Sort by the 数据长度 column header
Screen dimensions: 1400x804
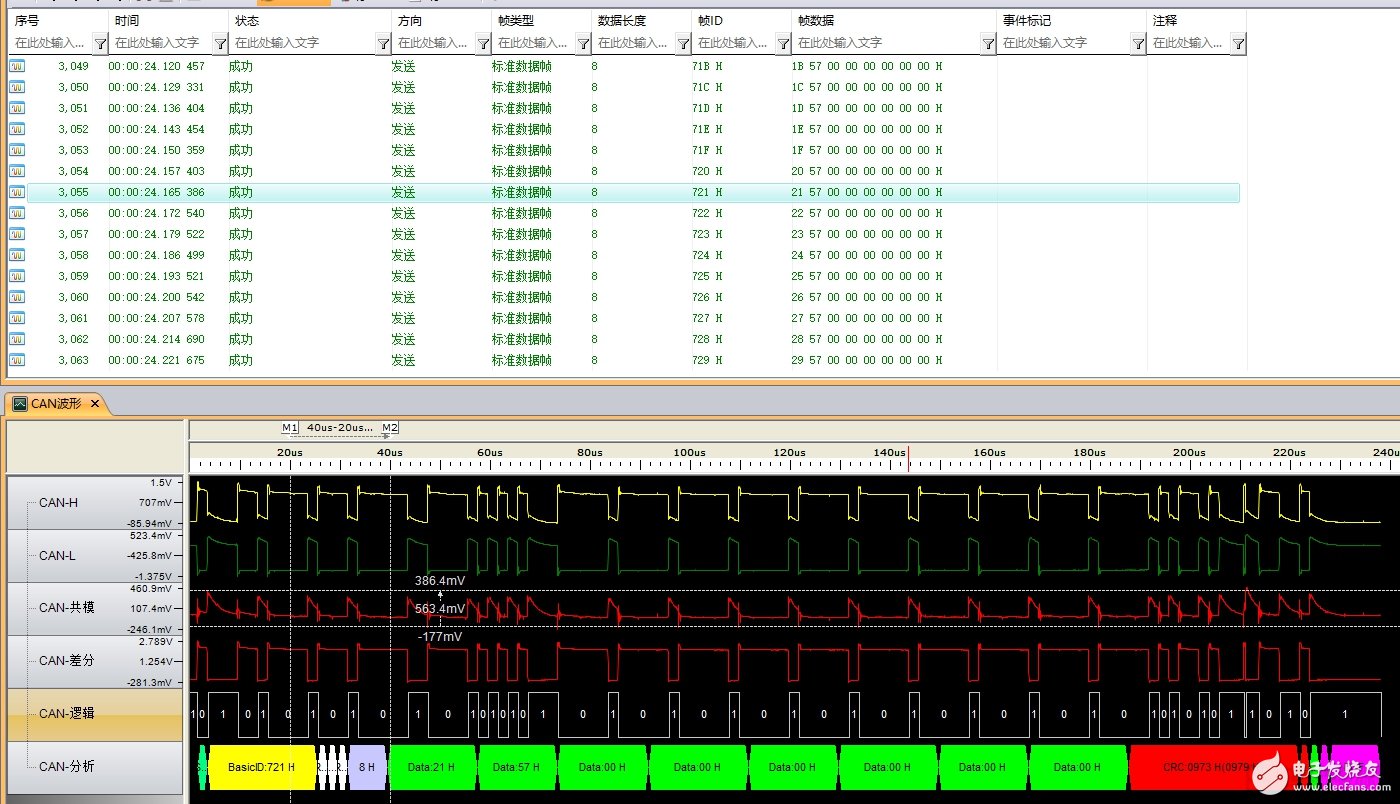pyautogui.click(x=621, y=20)
